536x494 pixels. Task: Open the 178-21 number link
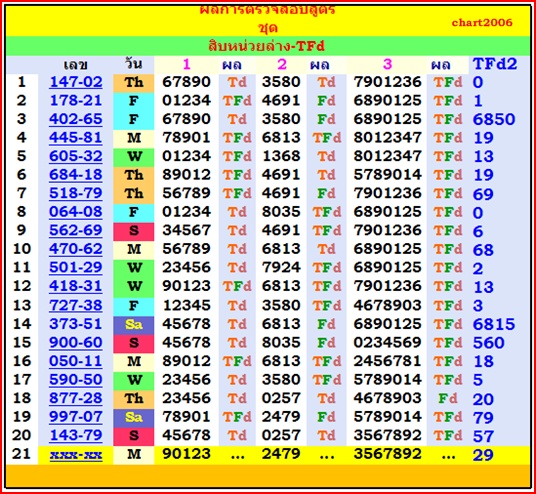pyautogui.click(x=76, y=101)
